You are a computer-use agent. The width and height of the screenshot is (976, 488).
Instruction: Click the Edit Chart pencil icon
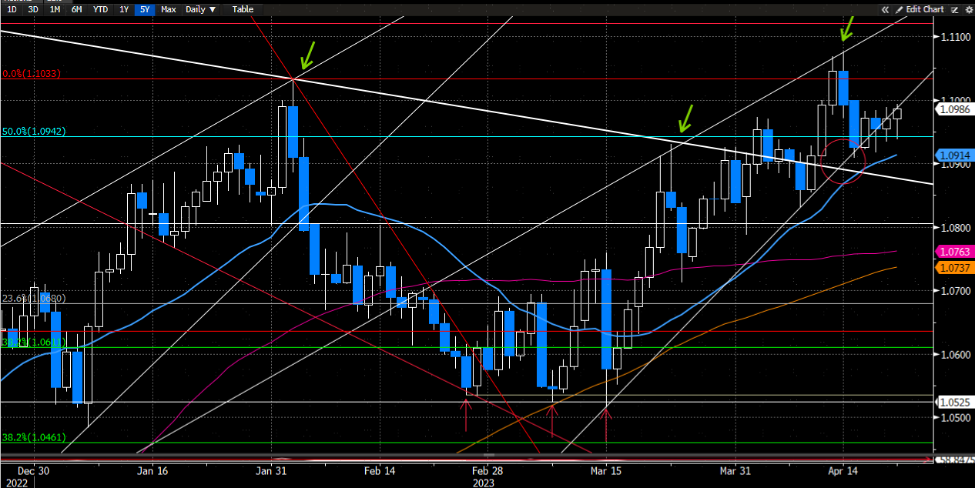(899, 9)
